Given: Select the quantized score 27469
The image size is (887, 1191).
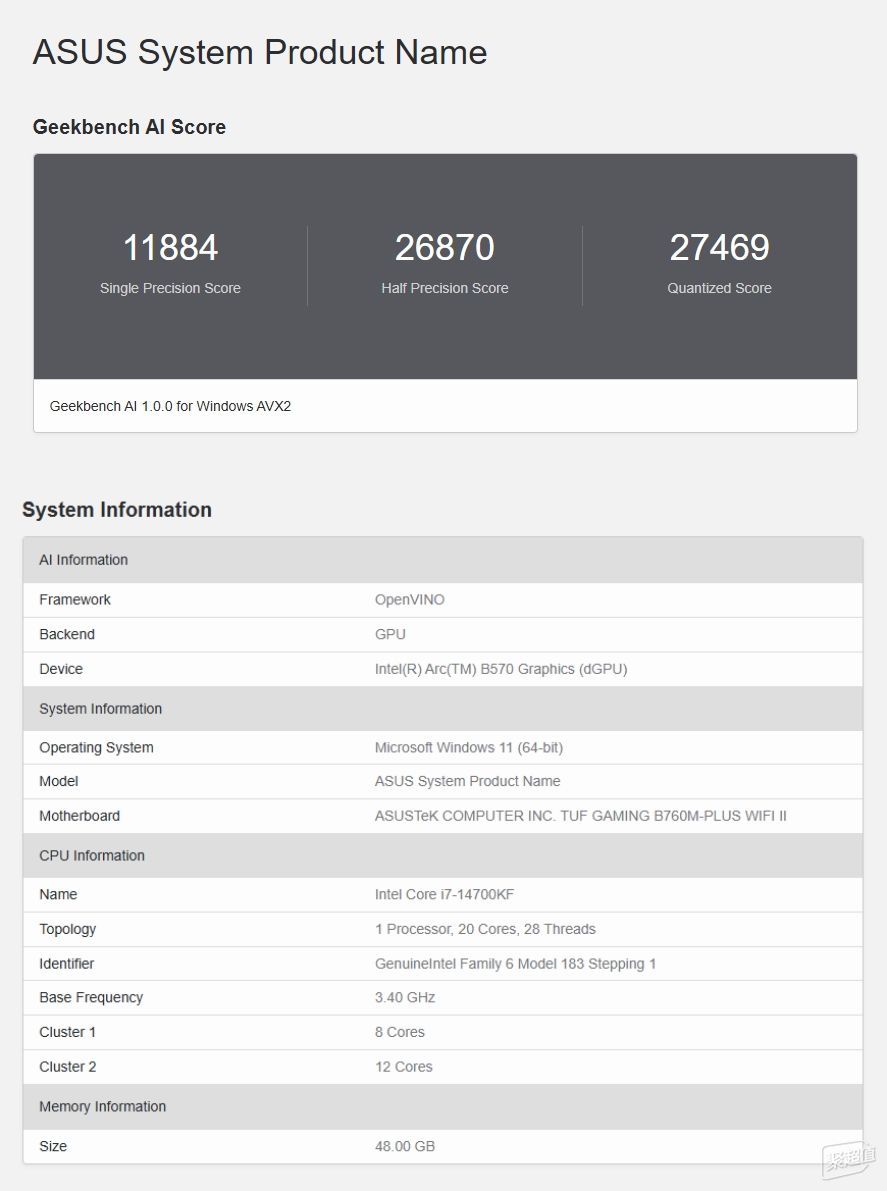Looking at the screenshot, I should [719, 248].
